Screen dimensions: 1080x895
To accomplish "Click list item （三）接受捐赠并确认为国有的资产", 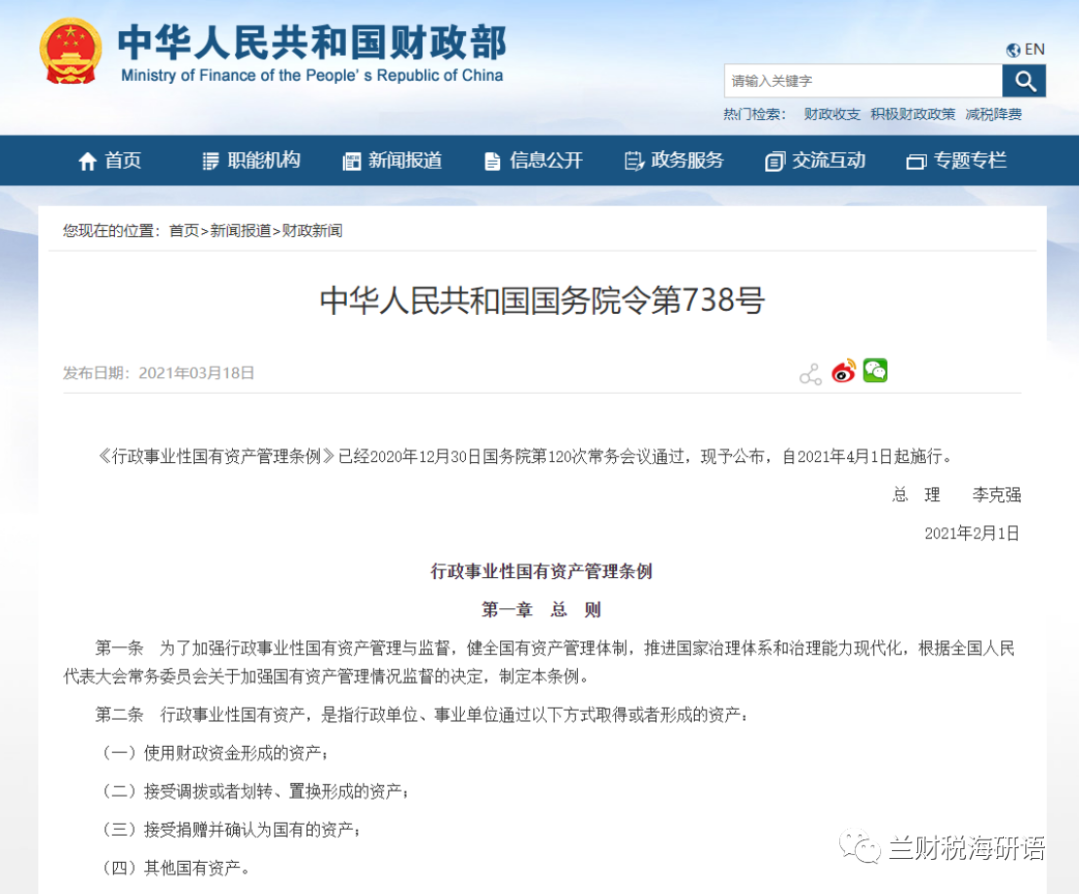I will coord(230,830).
